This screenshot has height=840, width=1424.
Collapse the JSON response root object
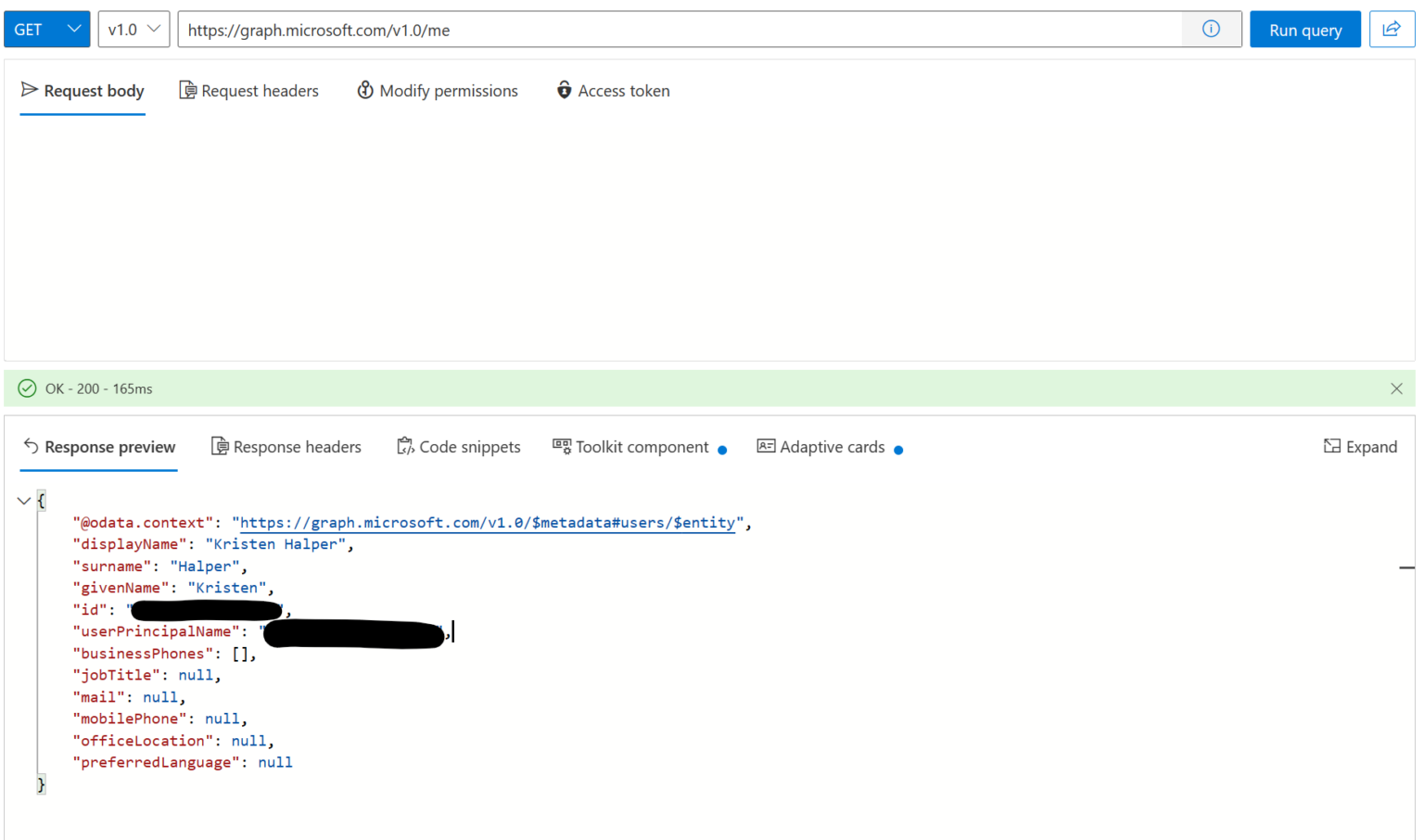click(24, 501)
